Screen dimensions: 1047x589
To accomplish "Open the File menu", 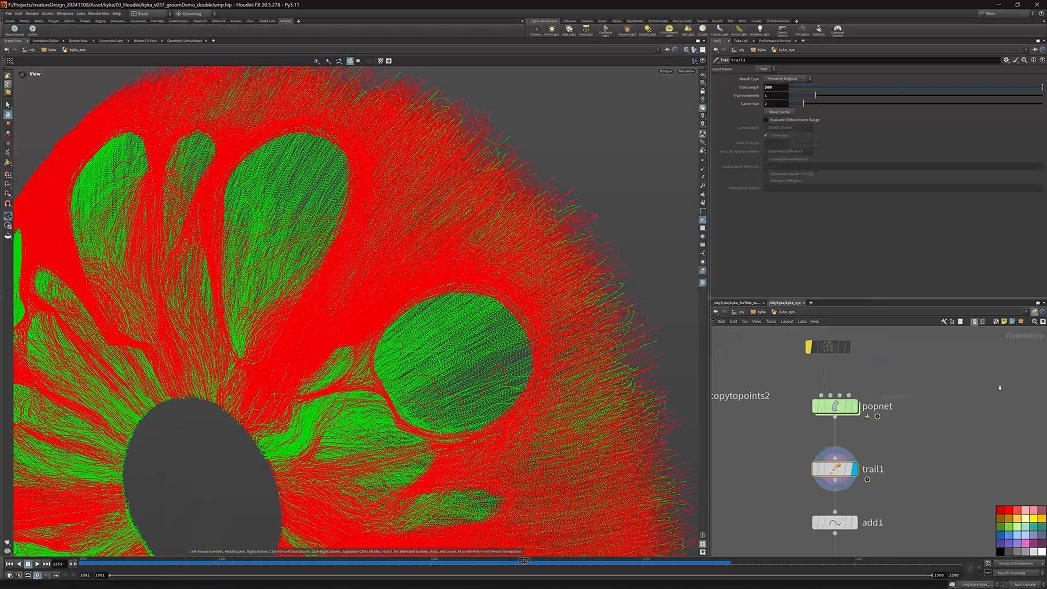I will [x=9, y=13].
